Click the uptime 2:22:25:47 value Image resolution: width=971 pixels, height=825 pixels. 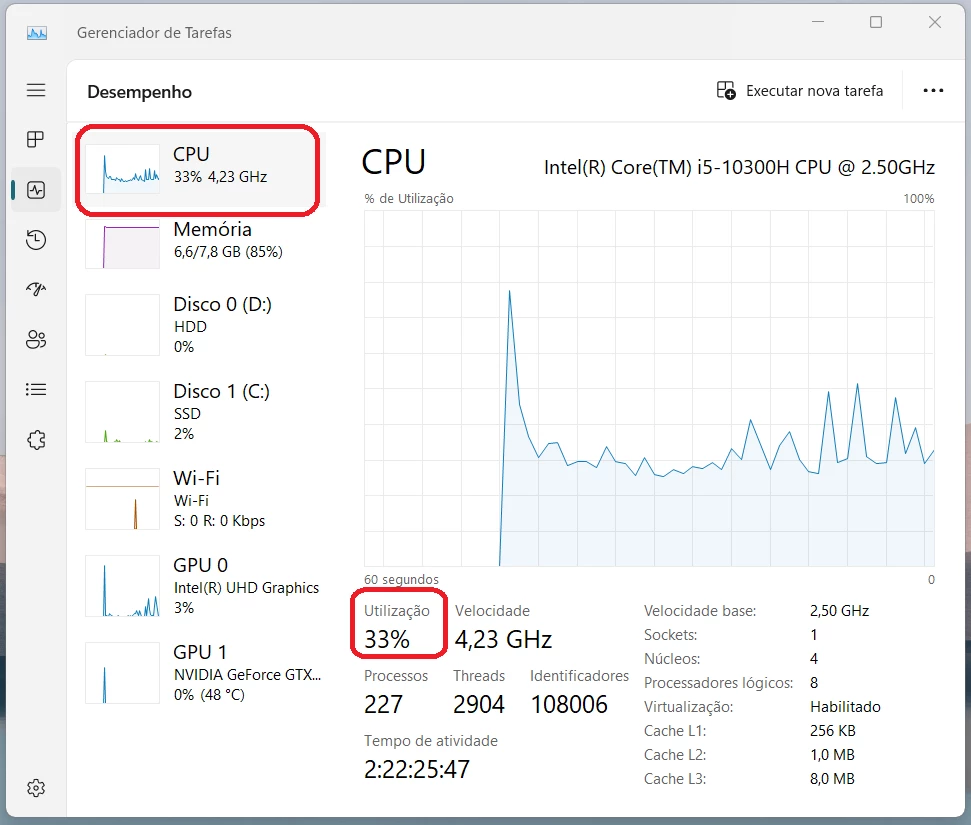pos(417,769)
